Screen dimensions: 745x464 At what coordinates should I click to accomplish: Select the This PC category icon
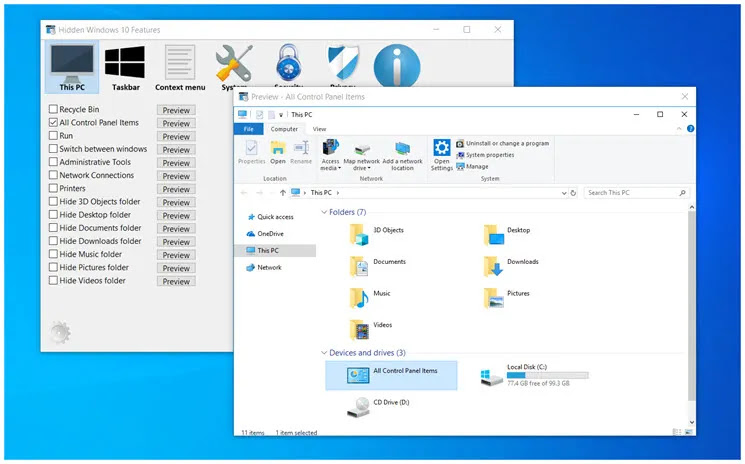pyautogui.click(x=72, y=67)
